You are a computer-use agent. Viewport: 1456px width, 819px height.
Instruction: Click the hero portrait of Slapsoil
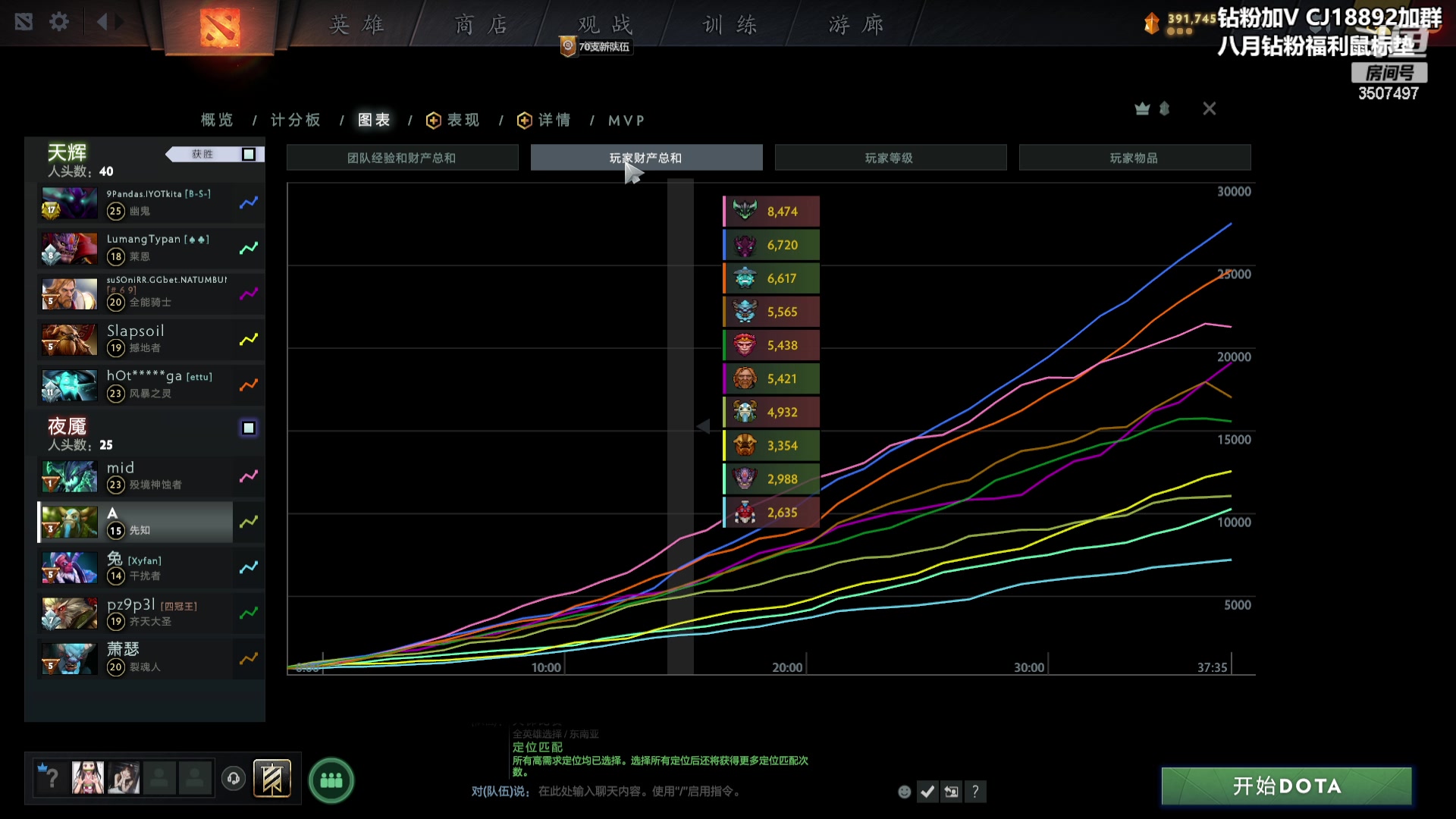tap(69, 340)
